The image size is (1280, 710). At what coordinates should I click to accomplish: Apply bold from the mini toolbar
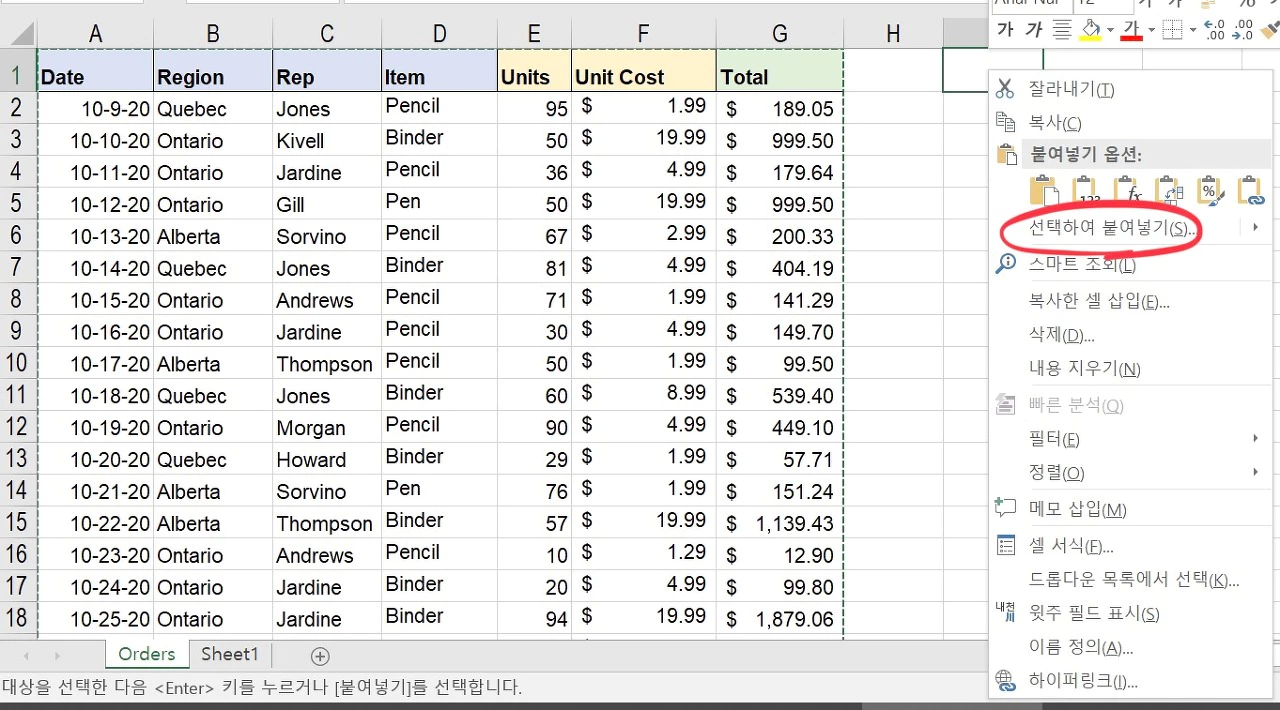[x=1005, y=29]
